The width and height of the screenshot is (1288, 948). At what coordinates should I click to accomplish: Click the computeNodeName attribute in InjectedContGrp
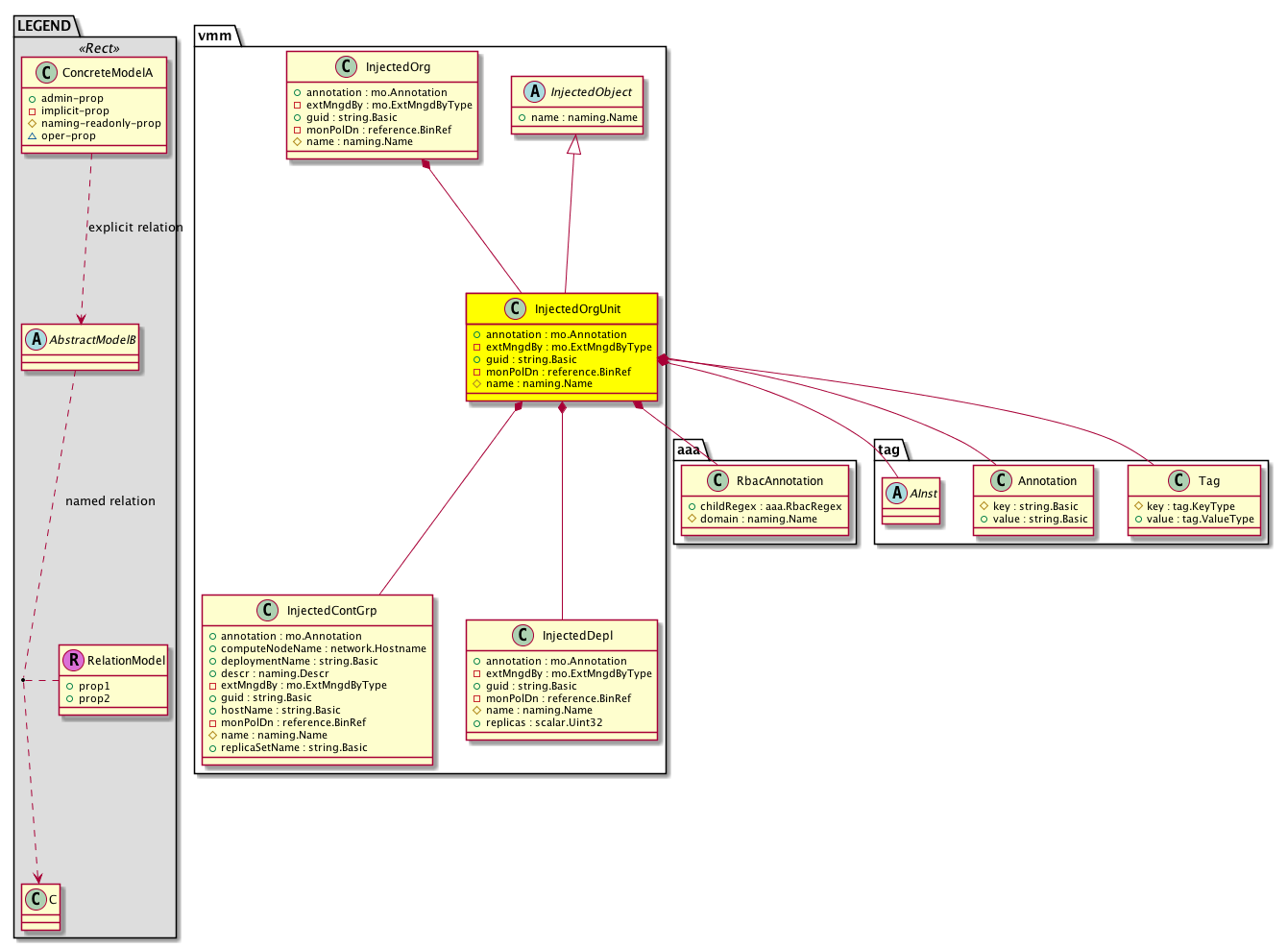tap(323, 649)
